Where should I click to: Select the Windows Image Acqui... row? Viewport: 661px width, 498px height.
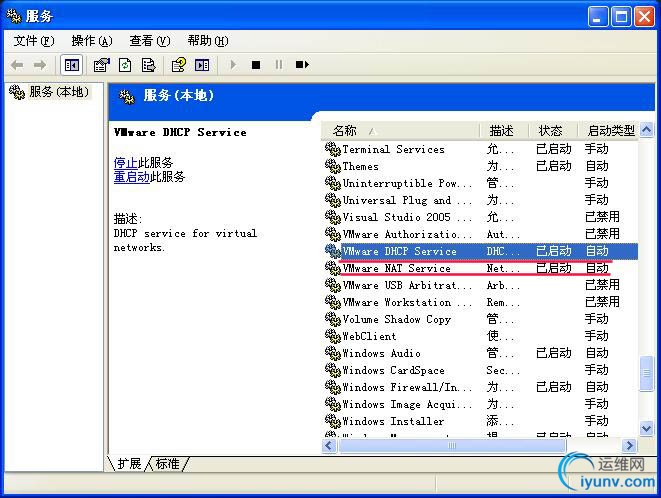pyautogui.click(x=480, y=404)
